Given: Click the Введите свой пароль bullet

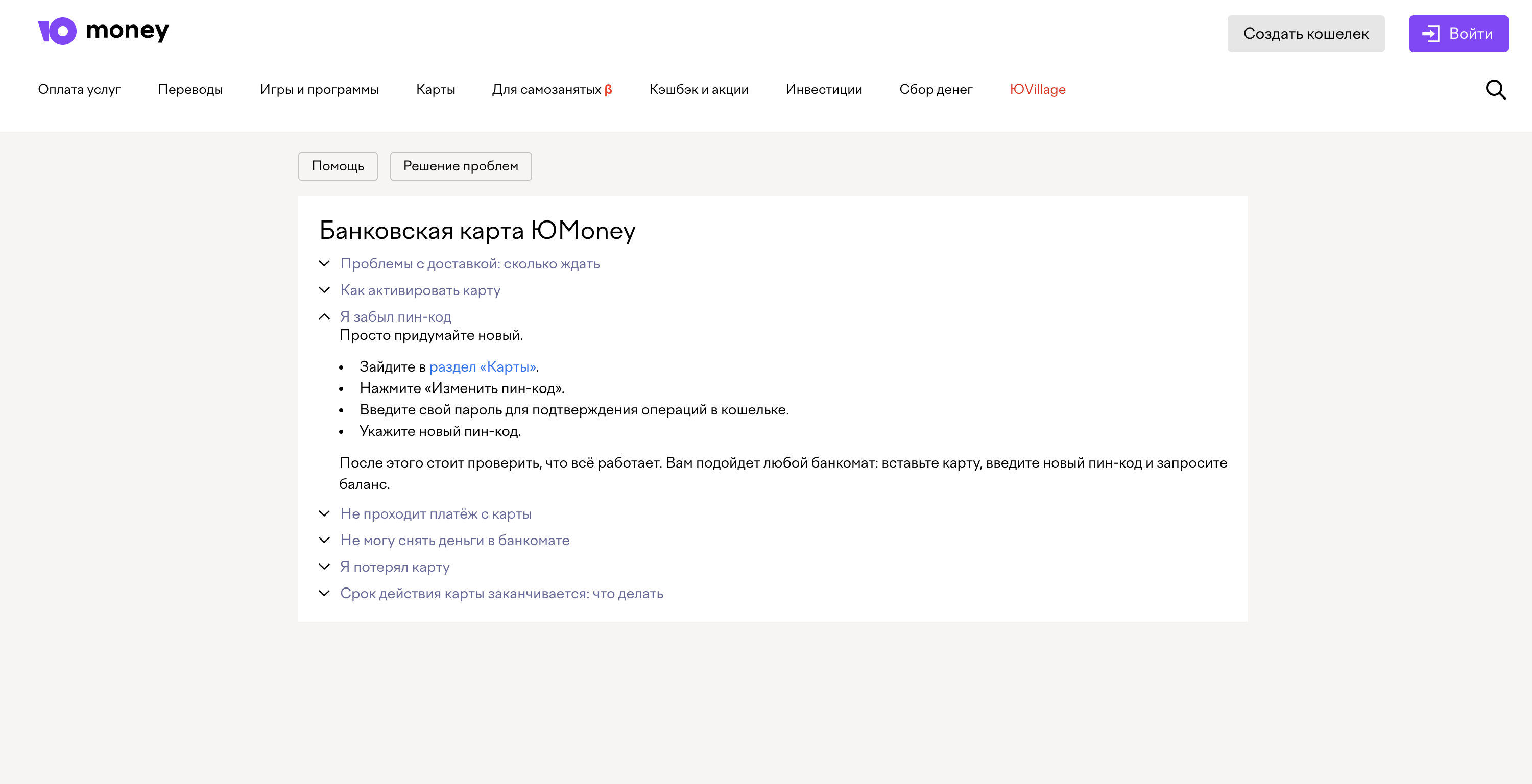Looking at the screenshot, I should (574, 410).
